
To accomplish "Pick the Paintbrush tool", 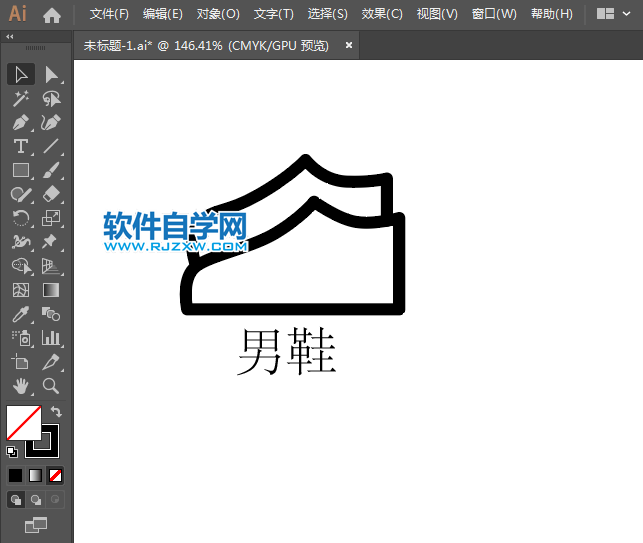I will click(51, 170).
